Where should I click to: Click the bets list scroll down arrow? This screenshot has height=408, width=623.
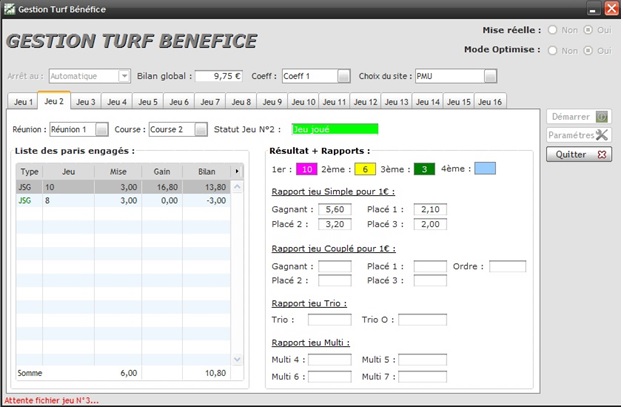[x=237, y=359]
